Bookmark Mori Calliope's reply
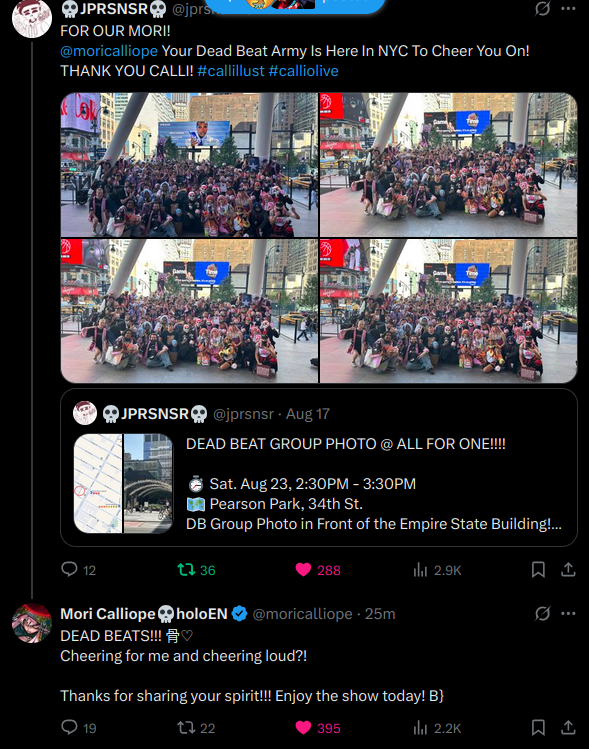 (x=538, y=728)
